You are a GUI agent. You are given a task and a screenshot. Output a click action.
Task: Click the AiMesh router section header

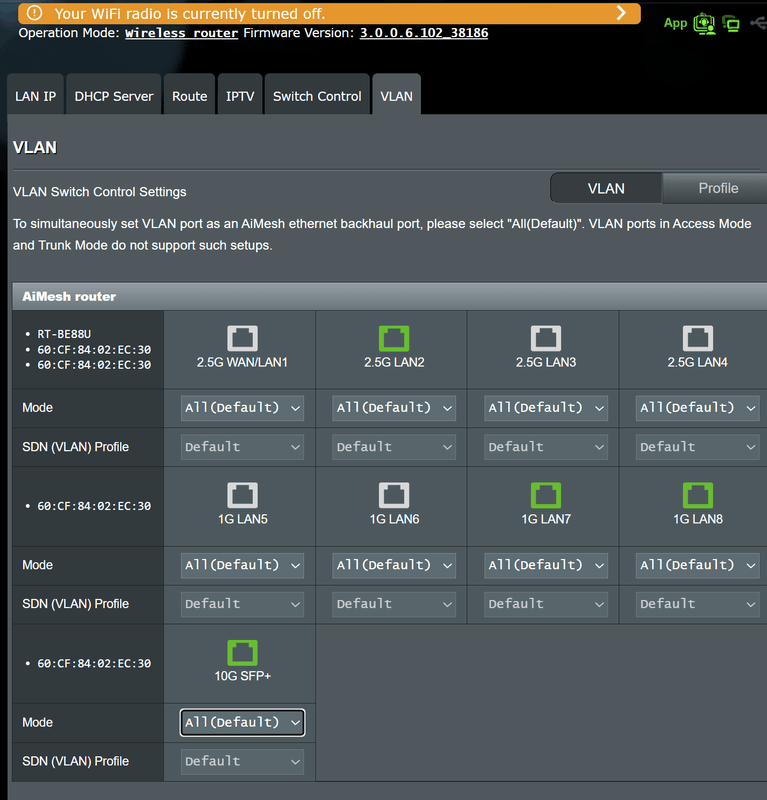[389, 296]
